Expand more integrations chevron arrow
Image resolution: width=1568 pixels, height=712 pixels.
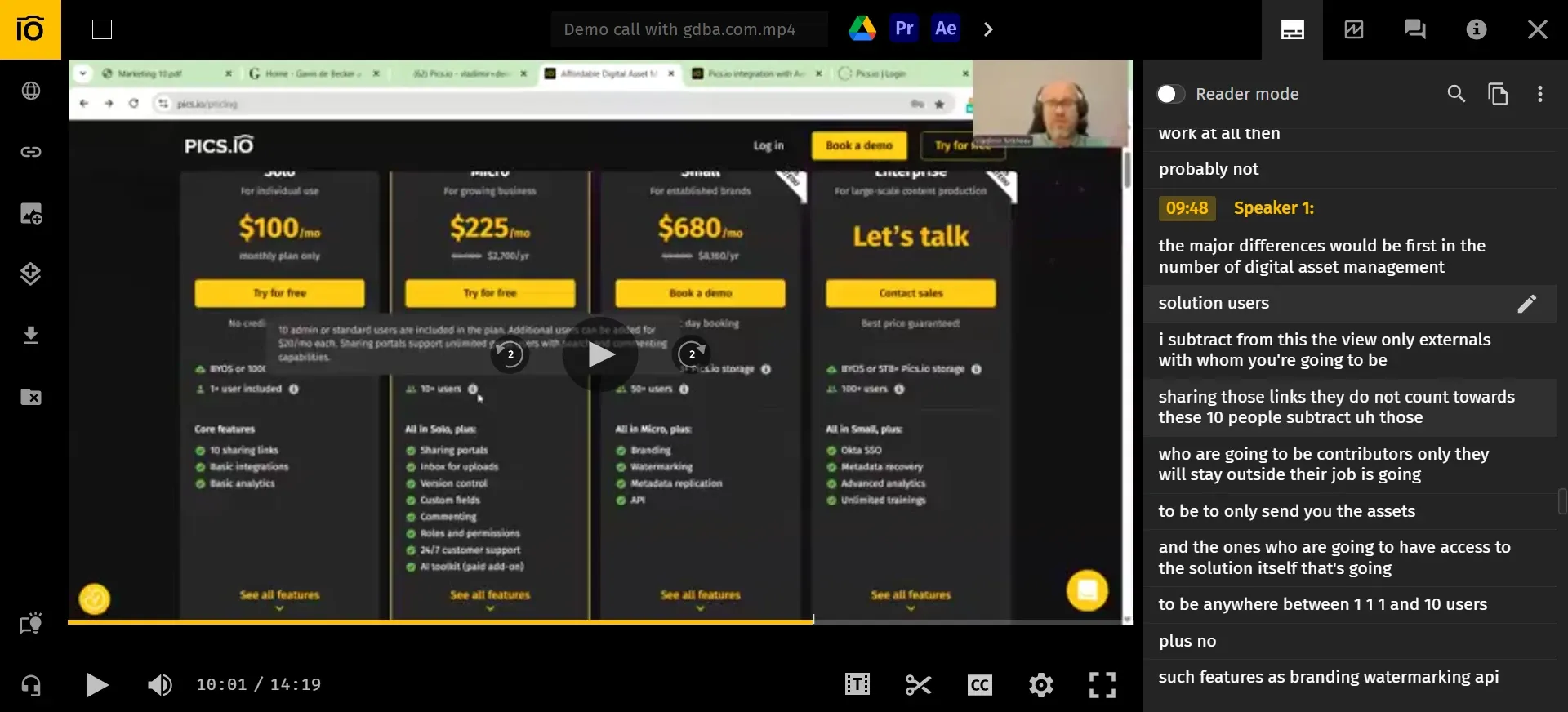click(x=988, y=29)
